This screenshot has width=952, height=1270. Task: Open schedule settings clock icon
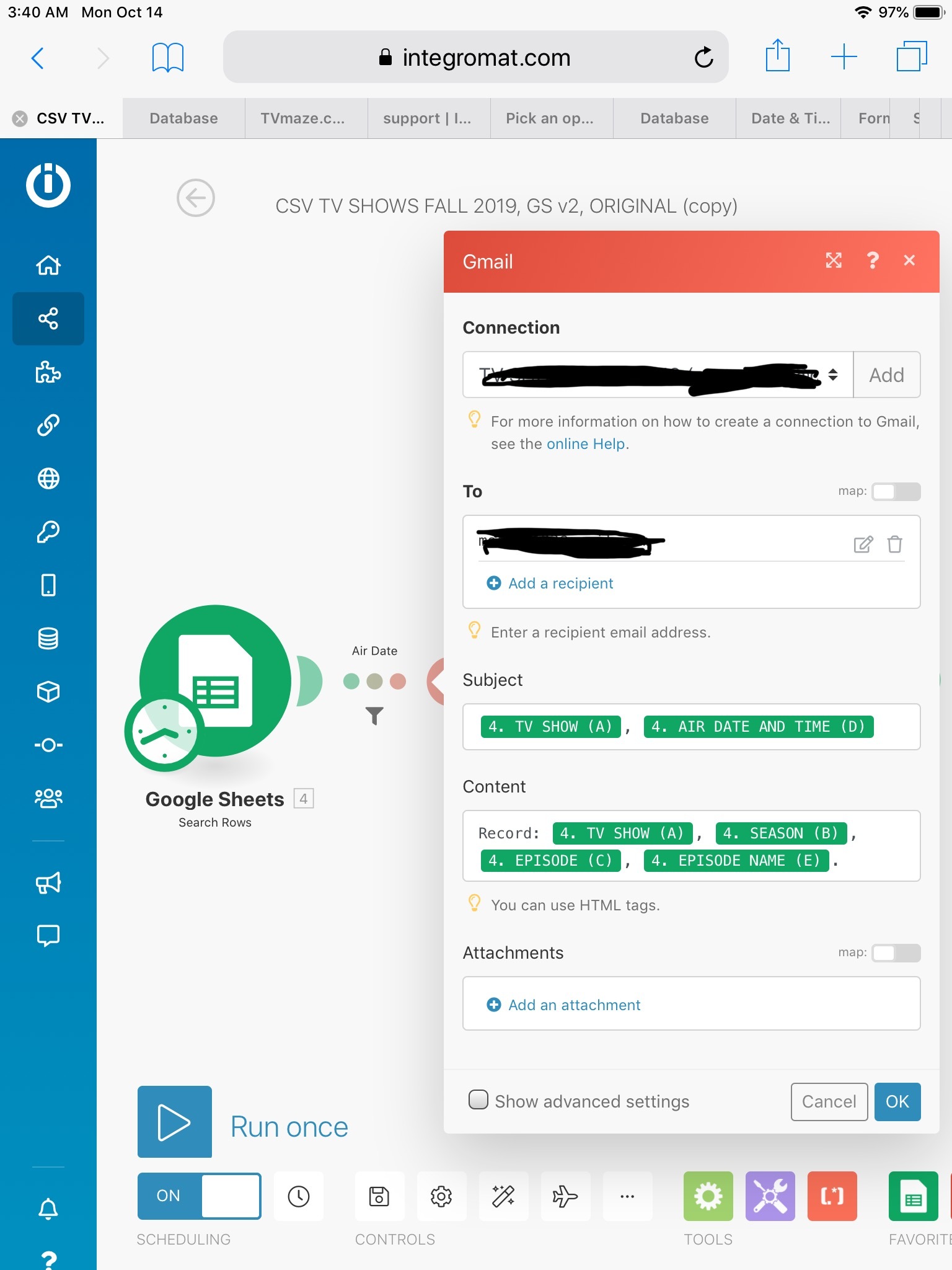point(299,1196)
